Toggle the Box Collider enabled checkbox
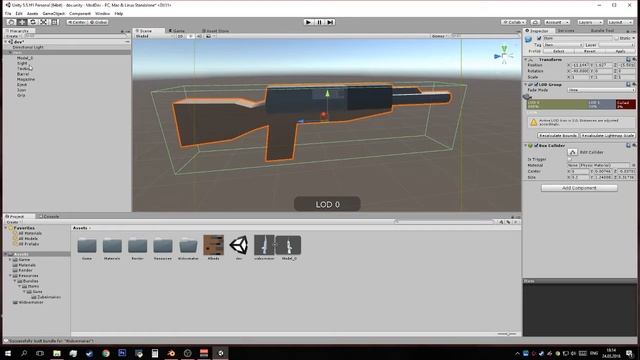The width and height of the screenshot is (640, 360). pyautogui.click(x=536, y=145)
